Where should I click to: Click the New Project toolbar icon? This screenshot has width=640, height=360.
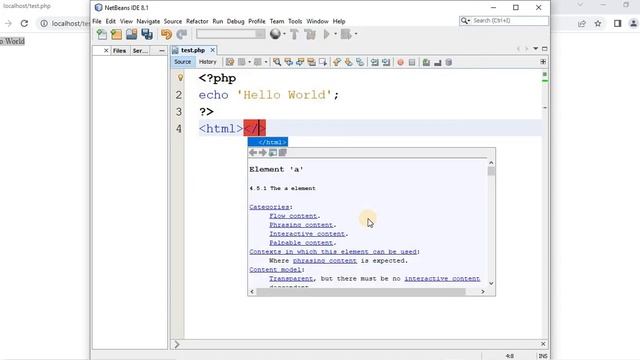117,34
